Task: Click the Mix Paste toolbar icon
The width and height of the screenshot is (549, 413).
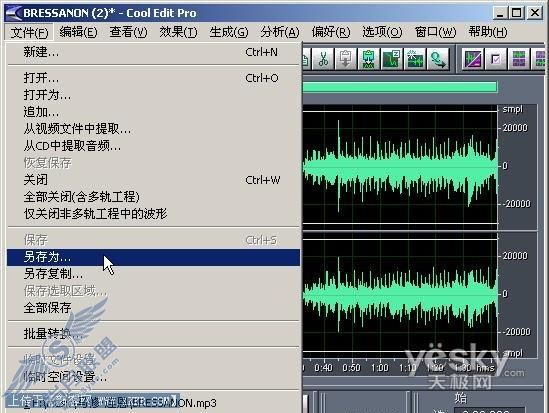Action: click(x=368, y=59)
